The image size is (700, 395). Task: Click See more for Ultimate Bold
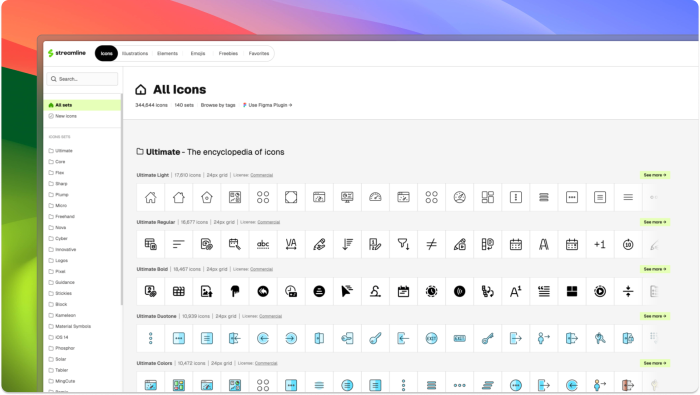[654, 269]
